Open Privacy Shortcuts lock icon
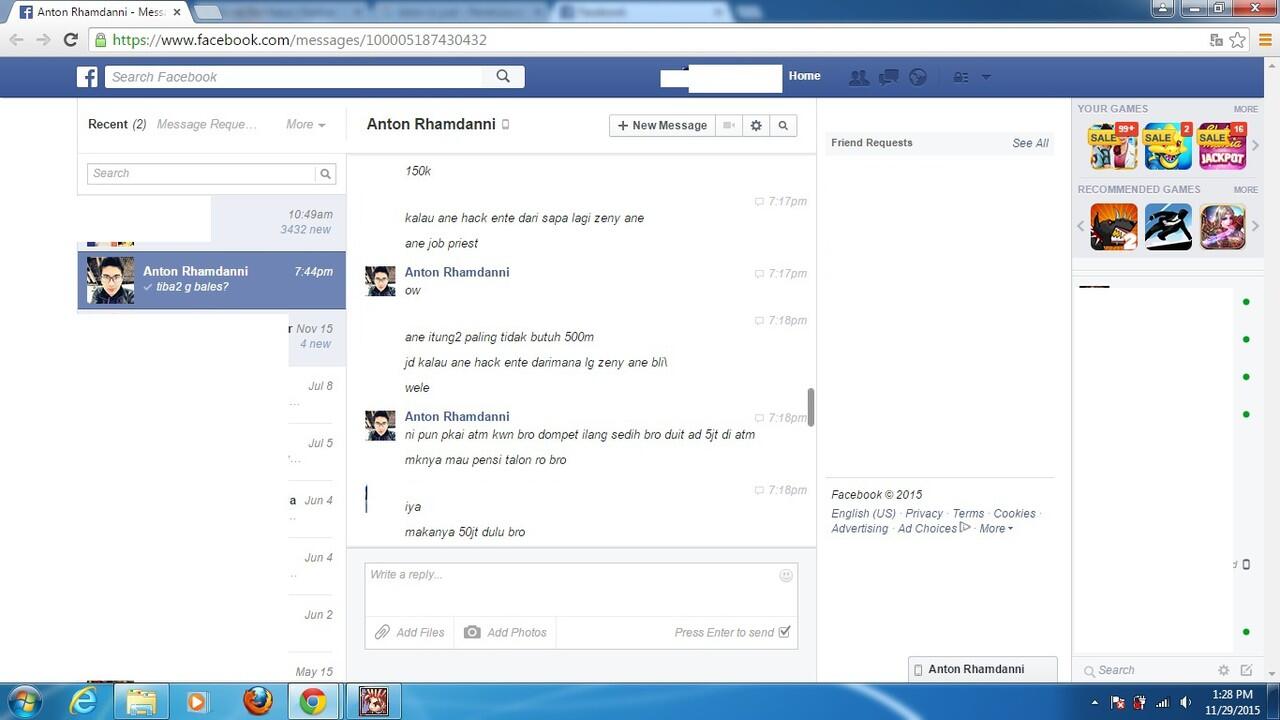1280x720 pixels. point(960,77)
